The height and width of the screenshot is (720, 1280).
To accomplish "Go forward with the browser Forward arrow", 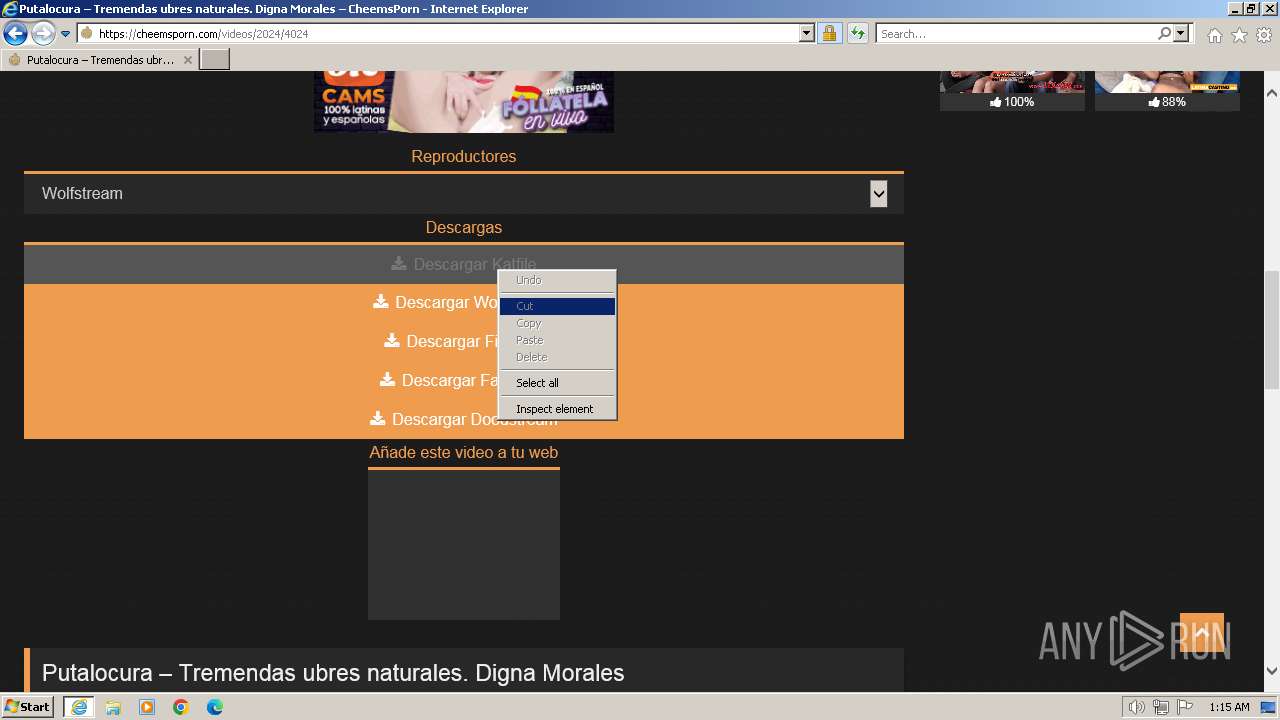I will 43,33.
